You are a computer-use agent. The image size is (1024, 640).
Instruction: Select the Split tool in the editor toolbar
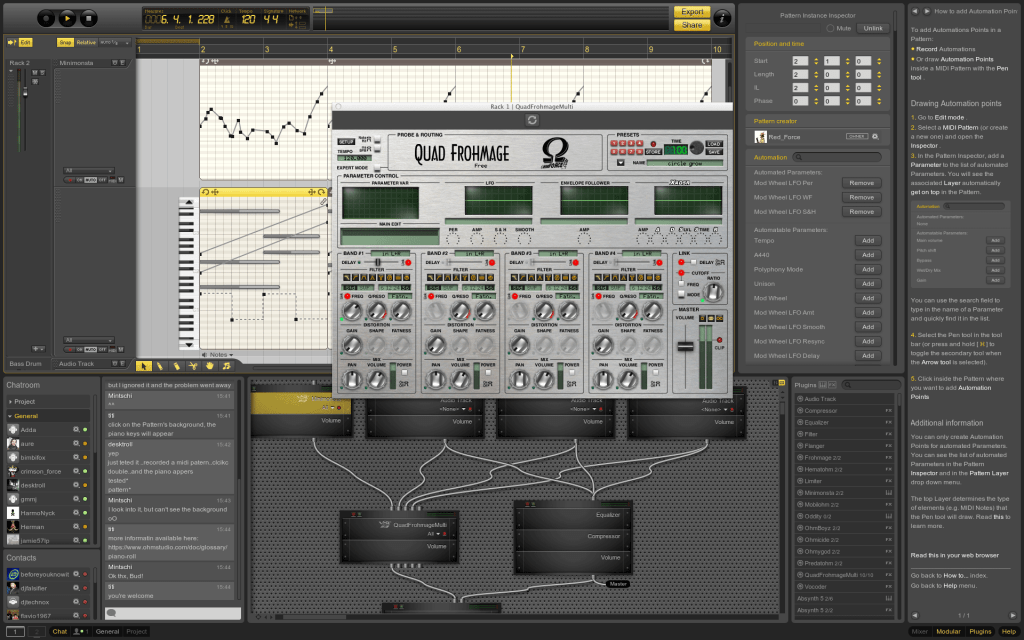coord(193,366)
